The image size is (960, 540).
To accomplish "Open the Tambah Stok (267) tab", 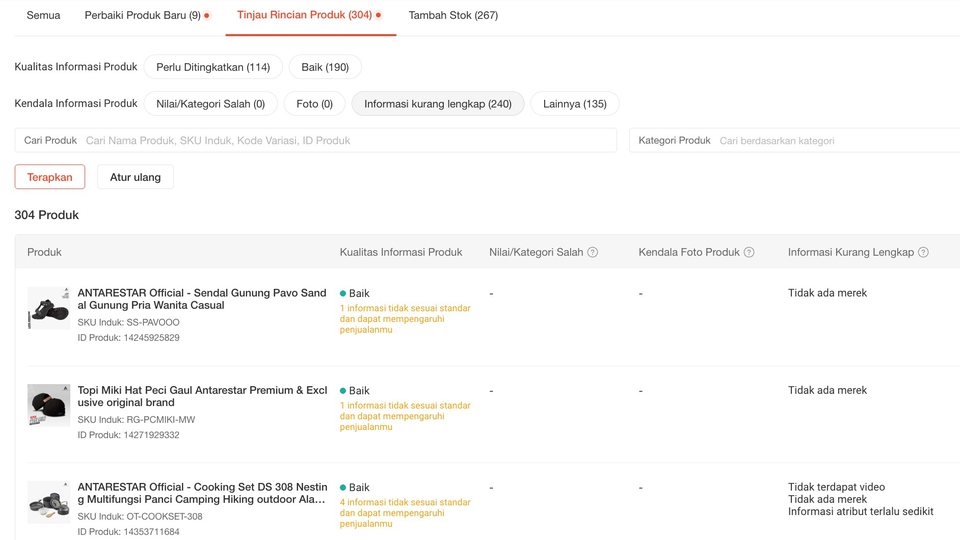I will (x=453, y=15).
